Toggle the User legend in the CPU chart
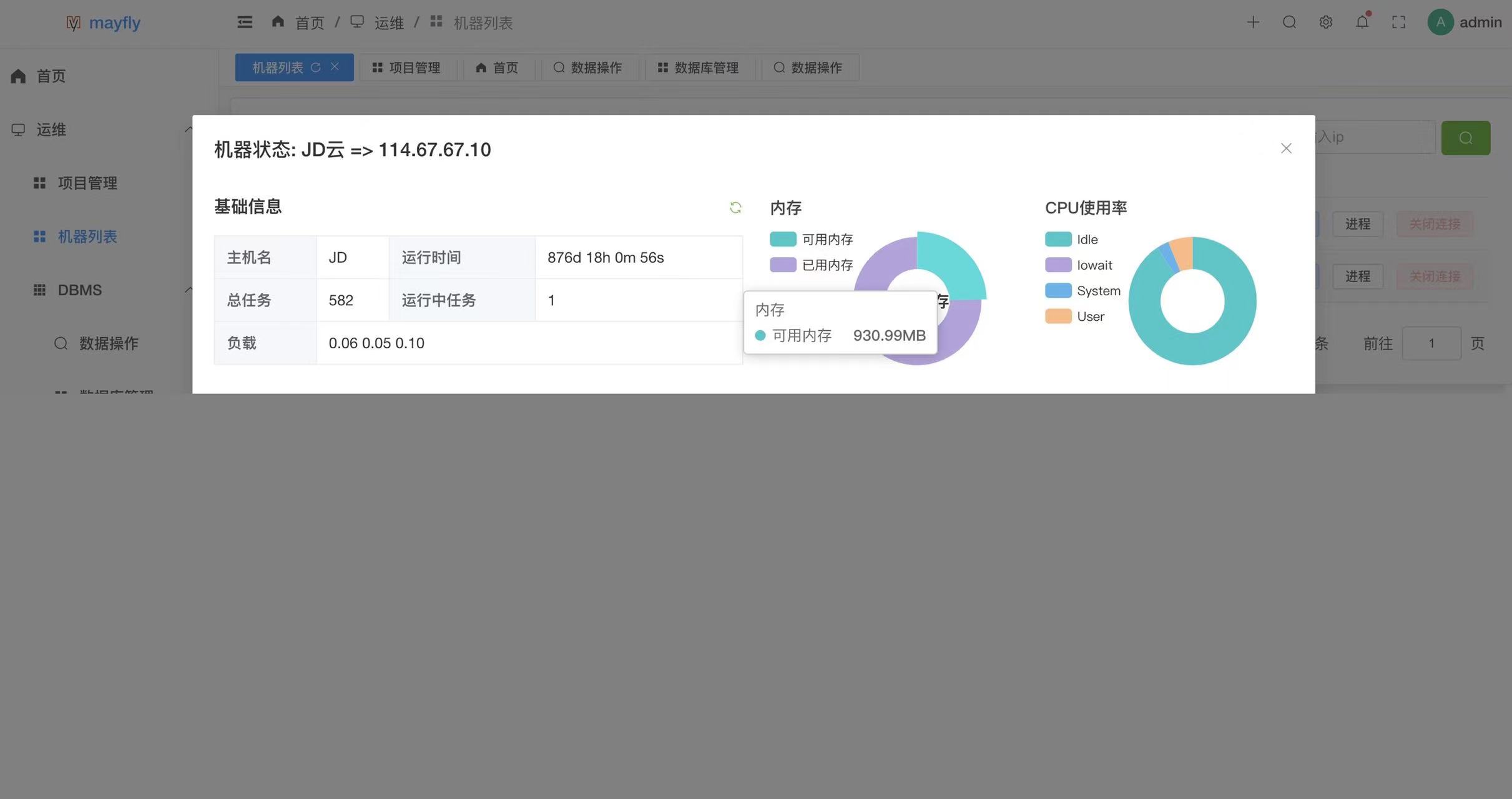This screenshot has width=1512, height=799. pos(1074,316)
